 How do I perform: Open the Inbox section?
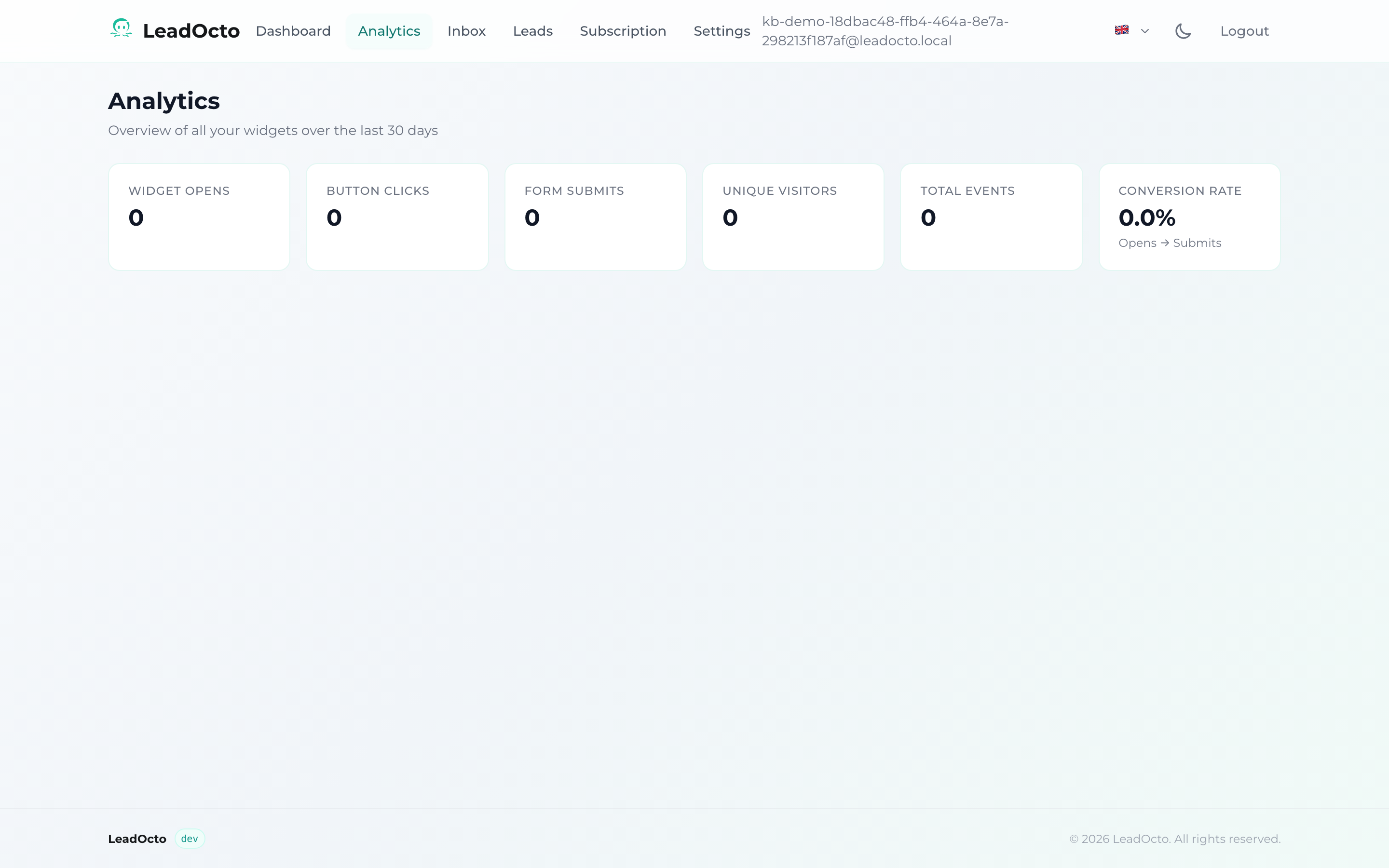click(466, 30)
